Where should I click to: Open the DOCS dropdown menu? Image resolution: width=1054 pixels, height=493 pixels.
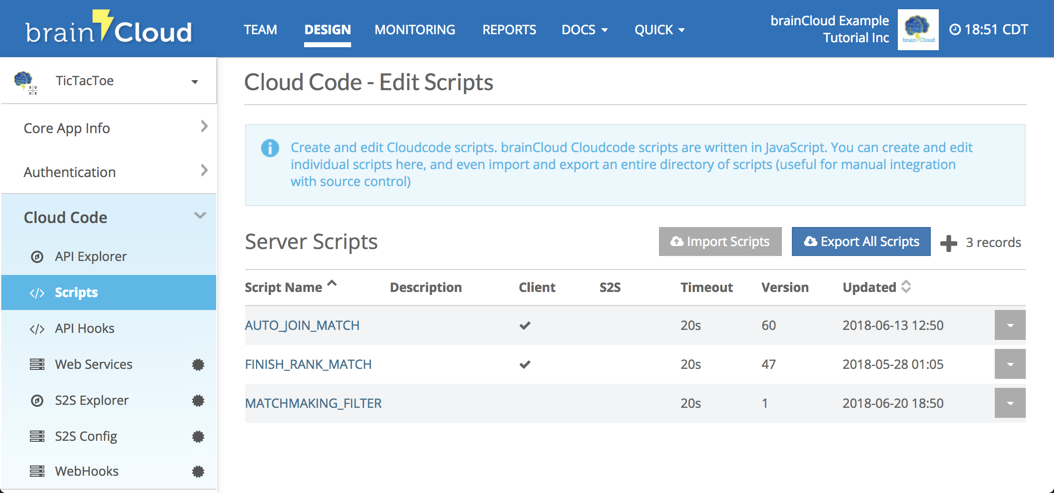[x=584, y=30]
